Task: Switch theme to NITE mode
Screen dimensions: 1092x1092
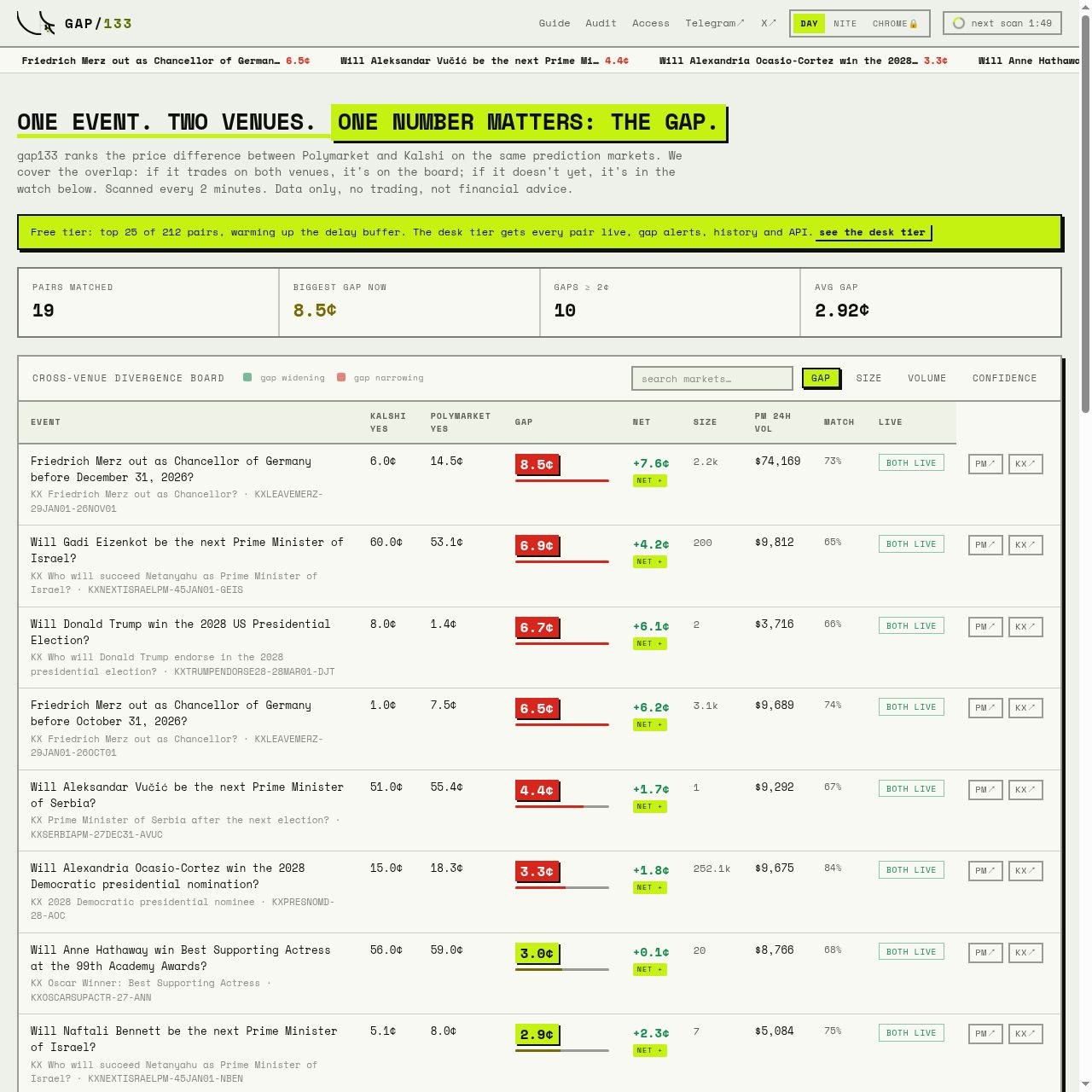Action: [x=845, y=24]
